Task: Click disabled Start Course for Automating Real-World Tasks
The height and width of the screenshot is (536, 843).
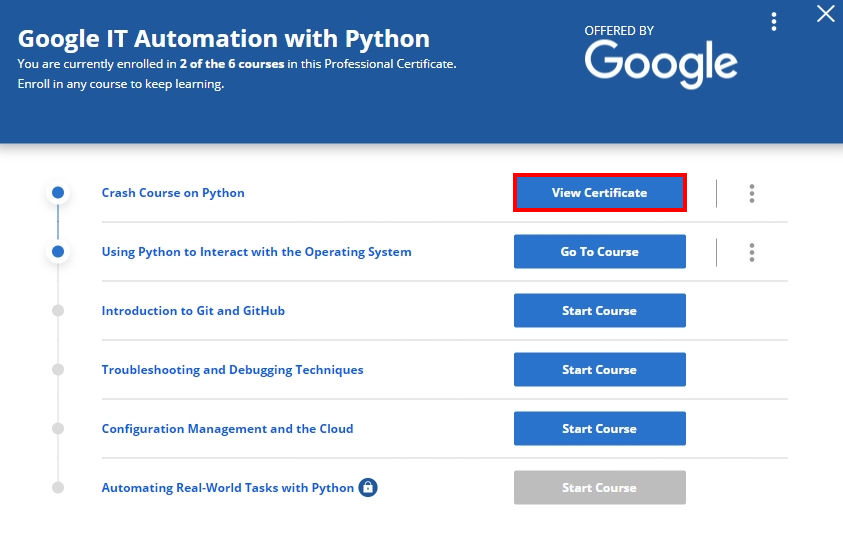Action: click(599, 488)
